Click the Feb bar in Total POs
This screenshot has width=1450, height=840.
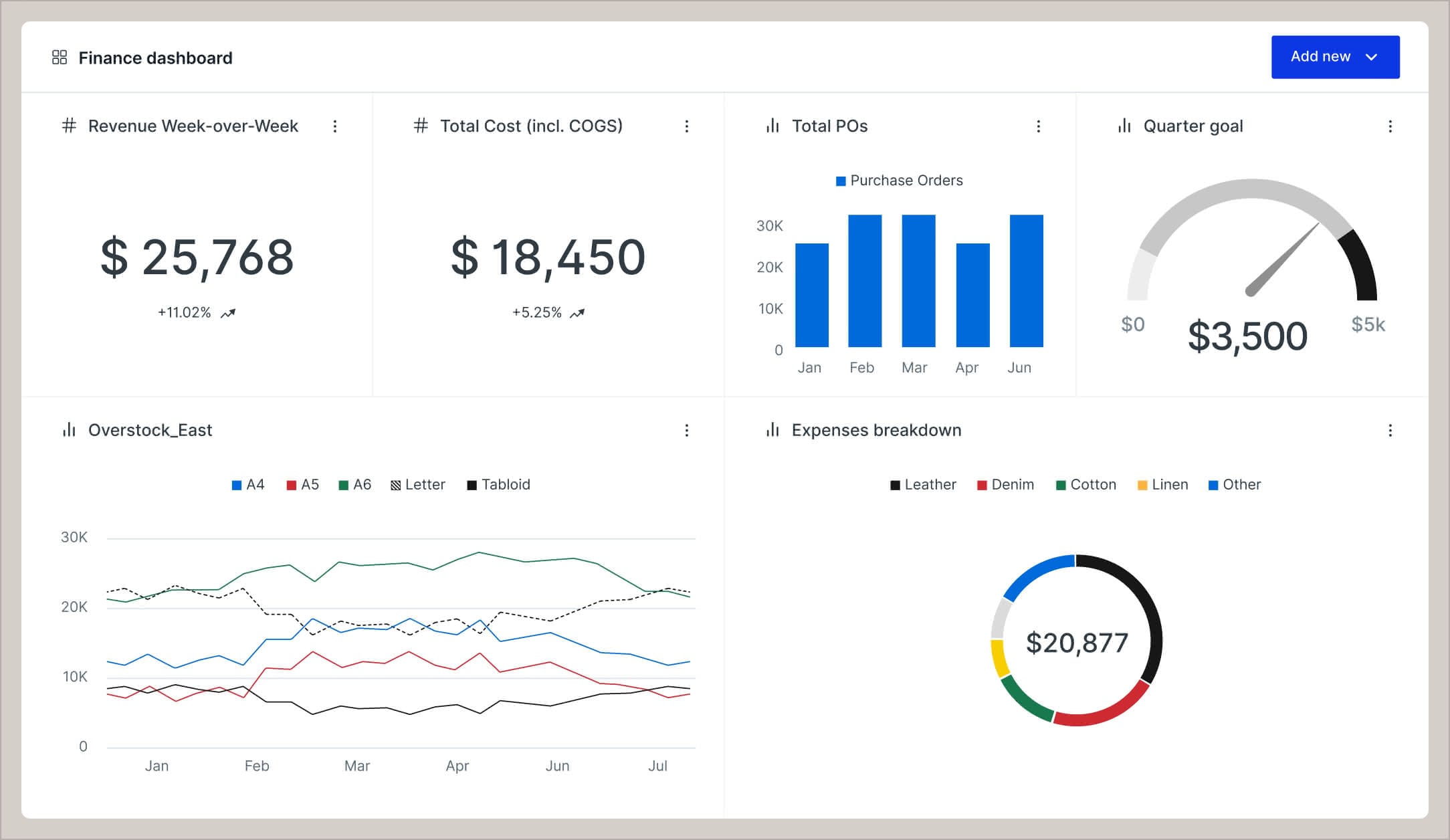(864, 281)
